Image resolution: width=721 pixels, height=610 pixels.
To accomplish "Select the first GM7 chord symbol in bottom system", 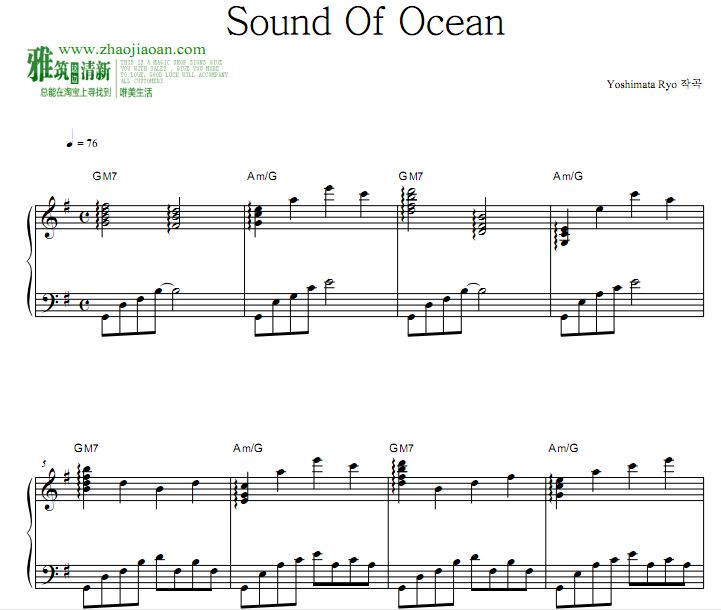I will pos(86,447).
